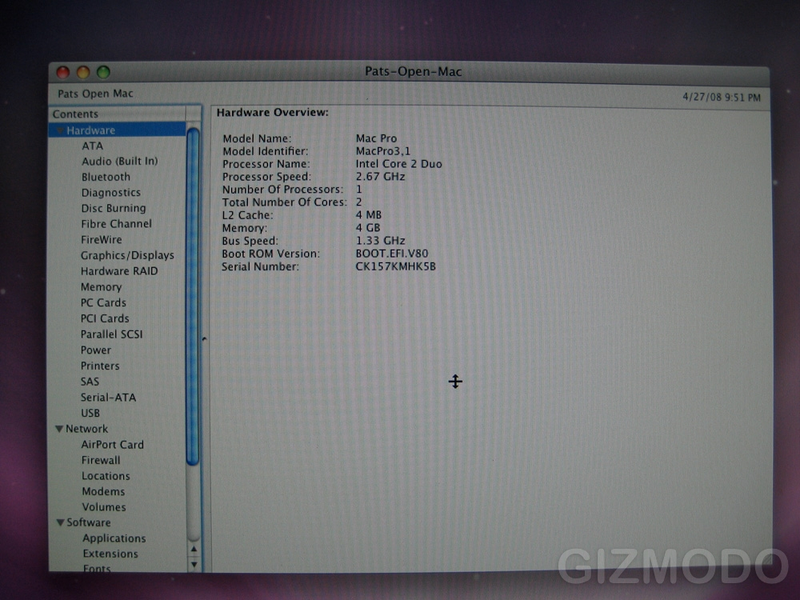Select the Hardware category row

coord(117,131)
